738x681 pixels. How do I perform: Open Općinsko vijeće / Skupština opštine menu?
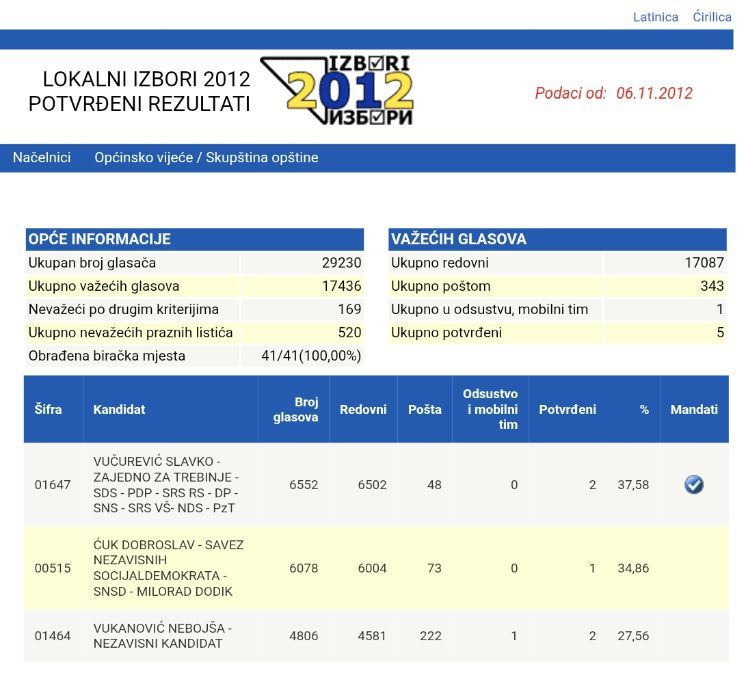(206, 157)
